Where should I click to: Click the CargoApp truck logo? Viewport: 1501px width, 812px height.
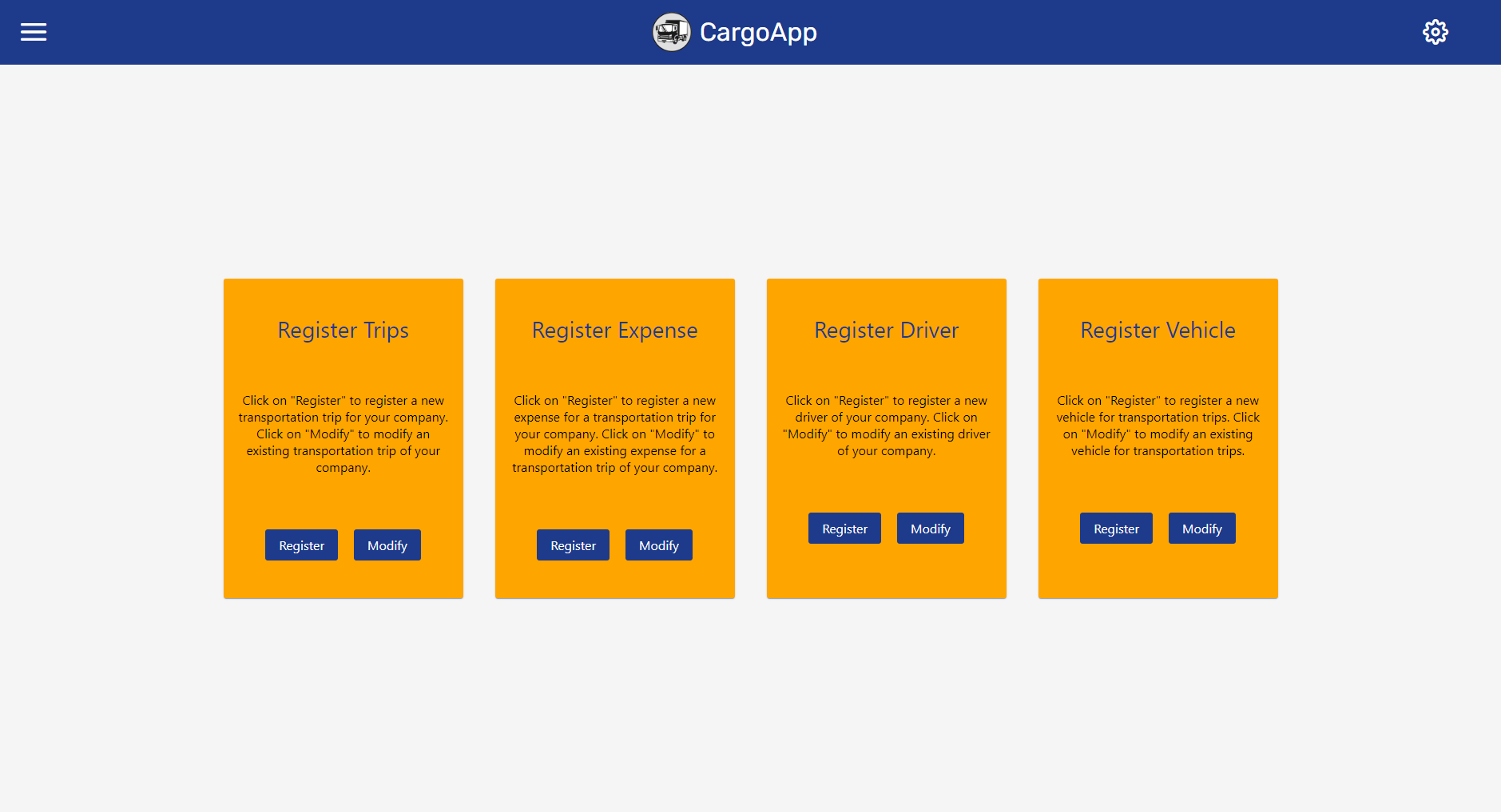(x=671, y=32)
